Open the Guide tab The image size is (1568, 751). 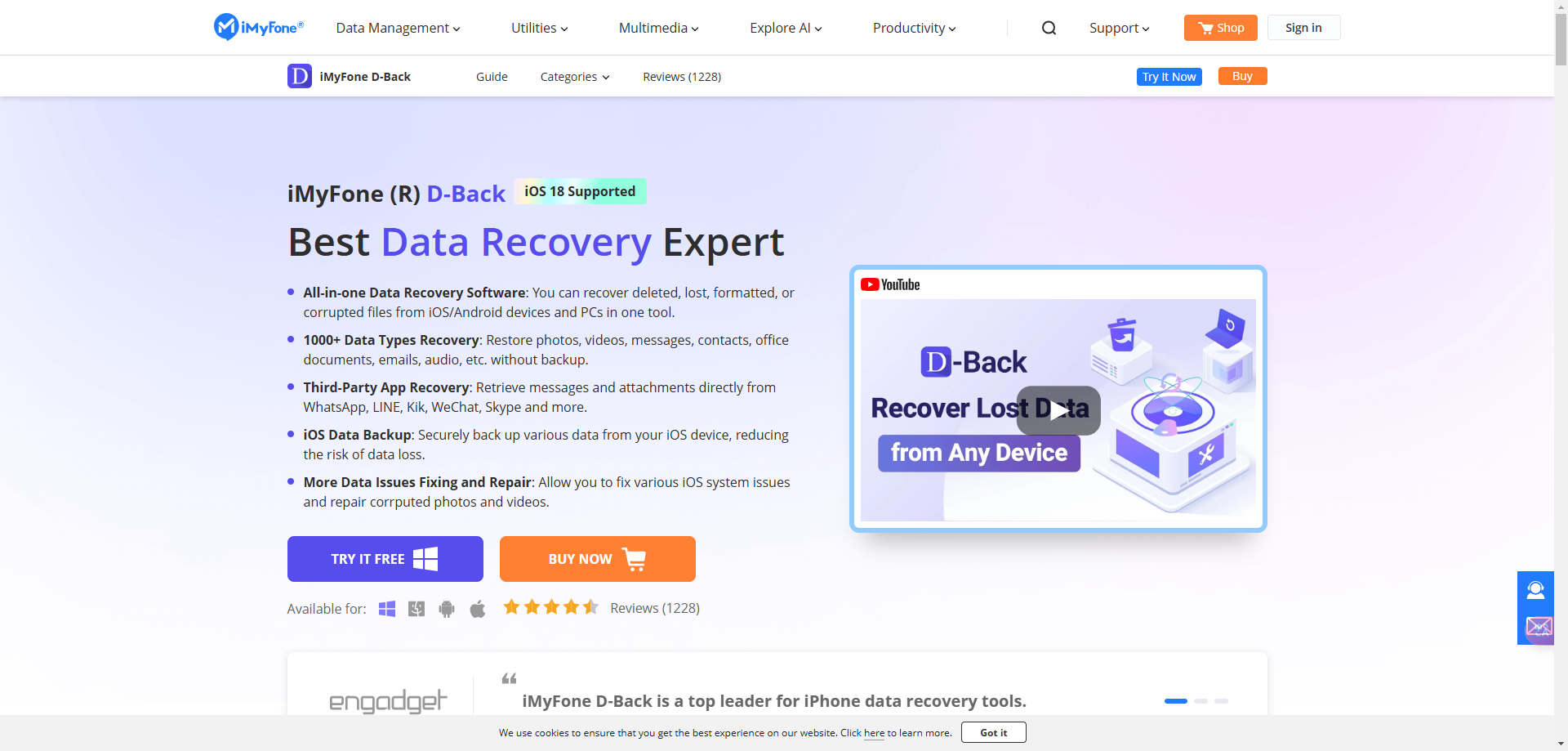(492, 77)
